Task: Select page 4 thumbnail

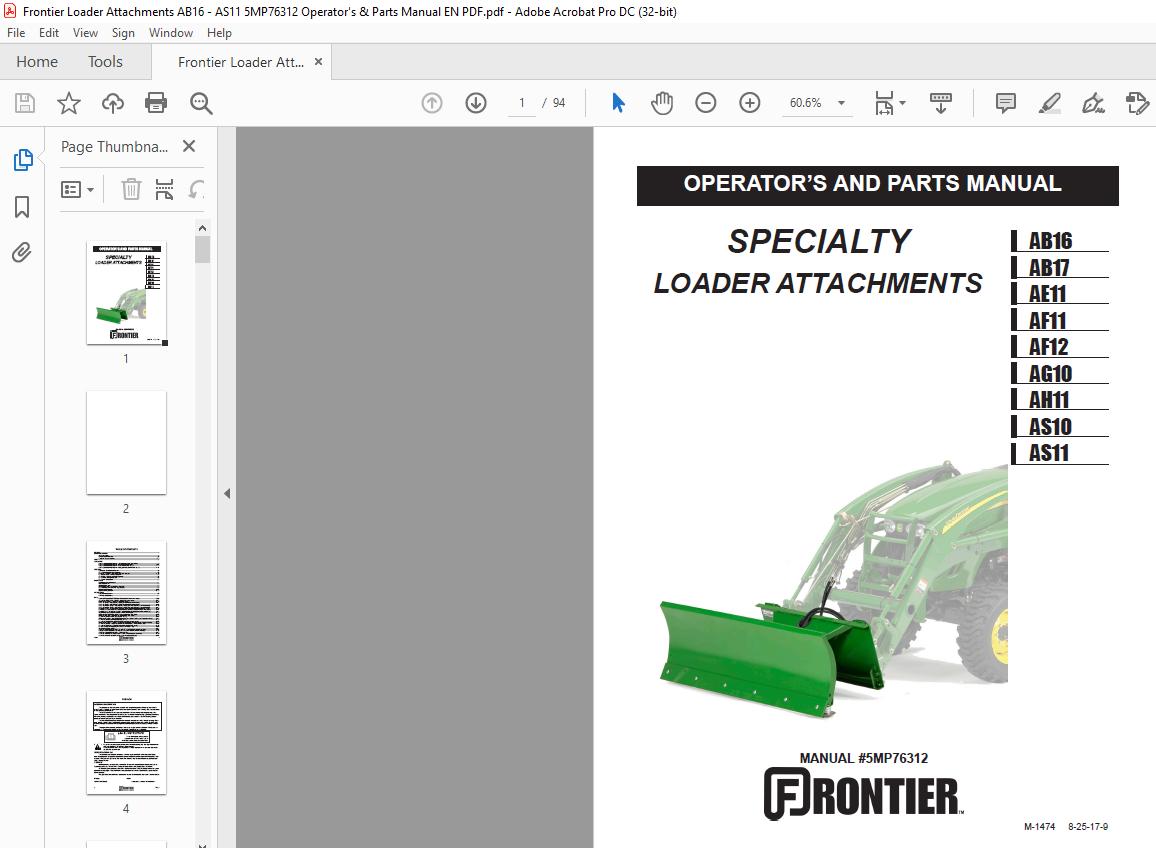Action: click(x=126, y=743)
